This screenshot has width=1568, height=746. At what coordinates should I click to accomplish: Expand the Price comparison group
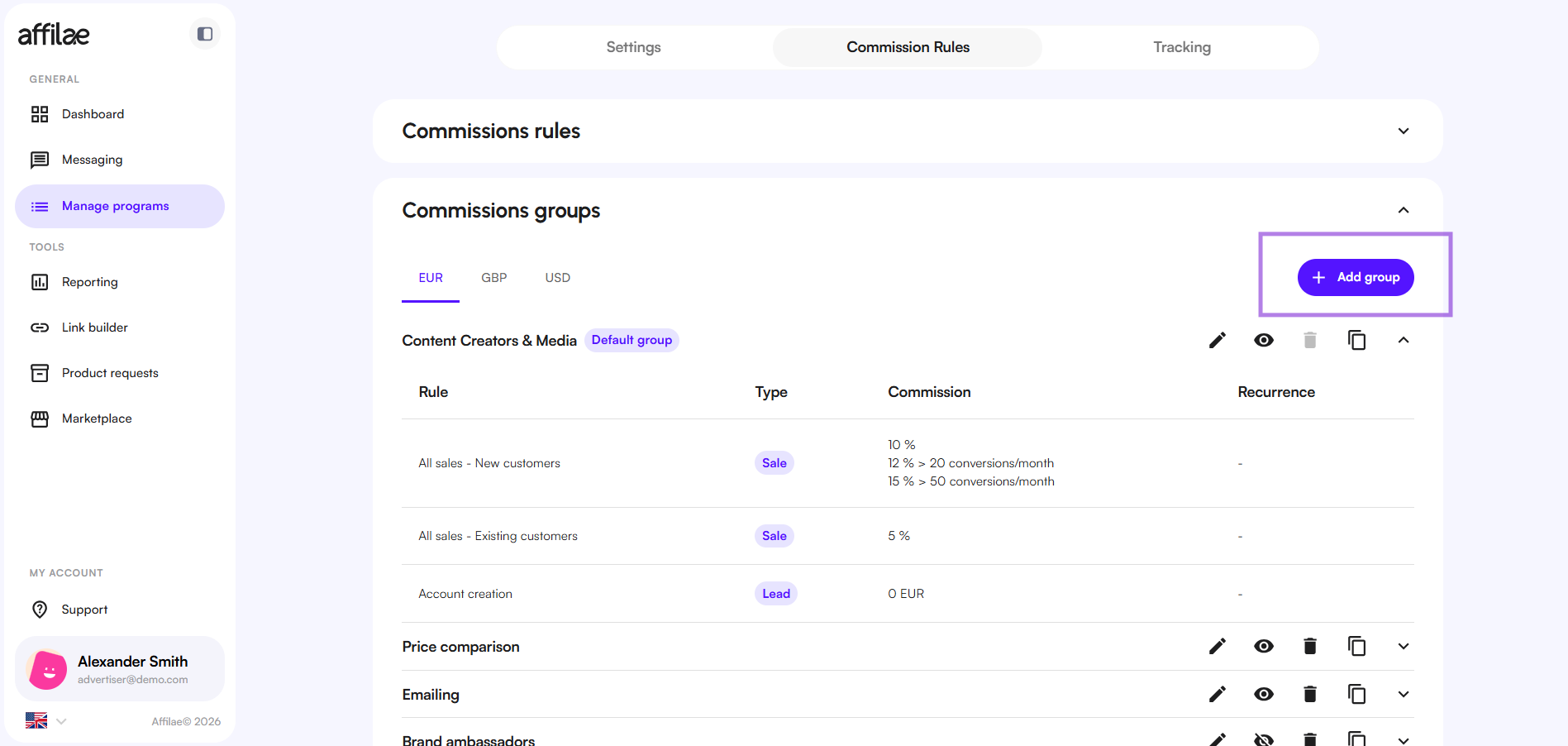[1404, 646]
